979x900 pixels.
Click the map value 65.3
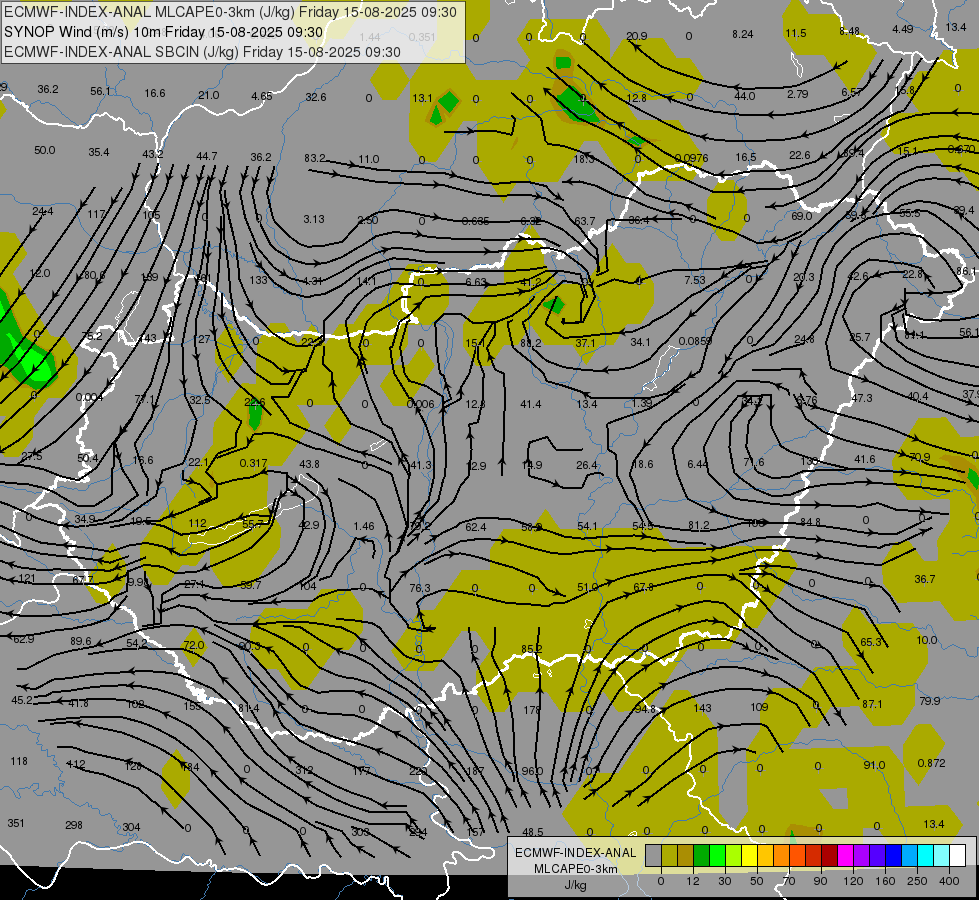pyautogui.click(x=871, y=641)
